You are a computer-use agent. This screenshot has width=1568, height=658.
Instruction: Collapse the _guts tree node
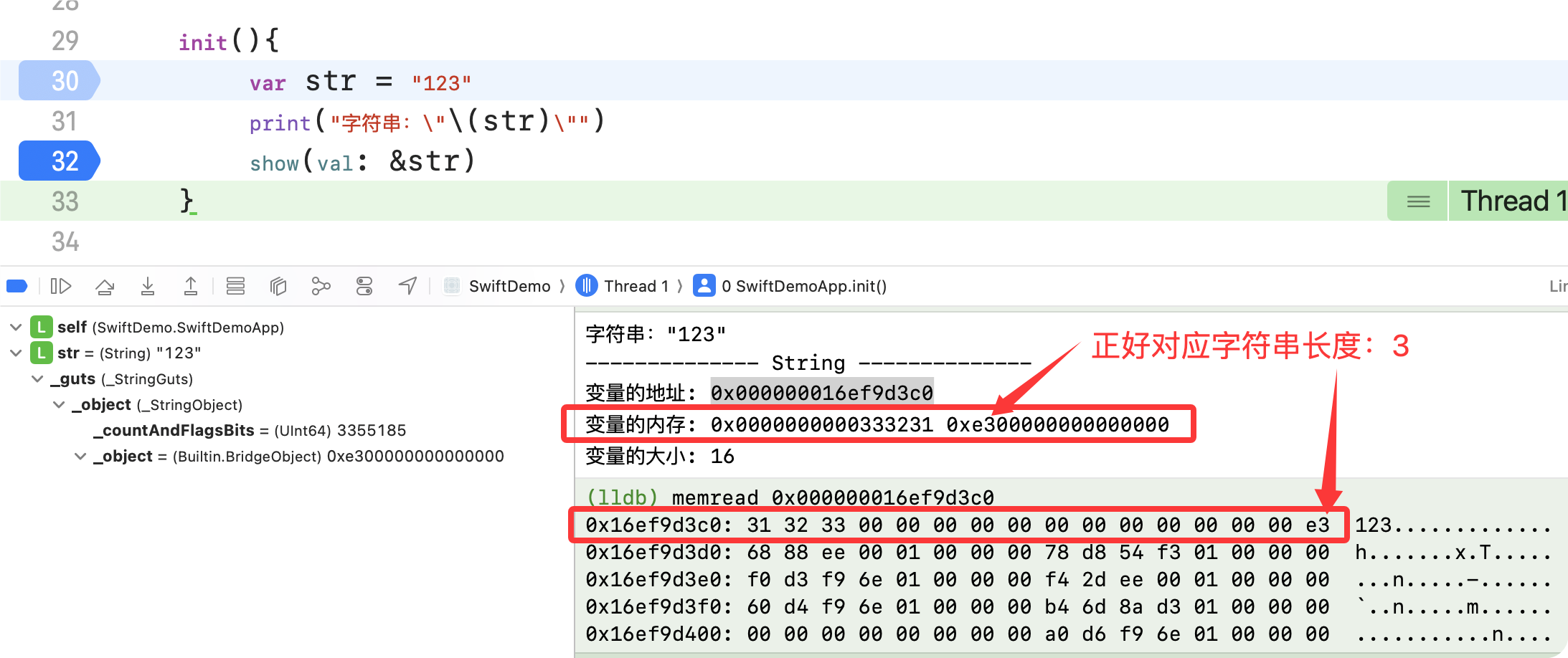[x=37, y=378]
